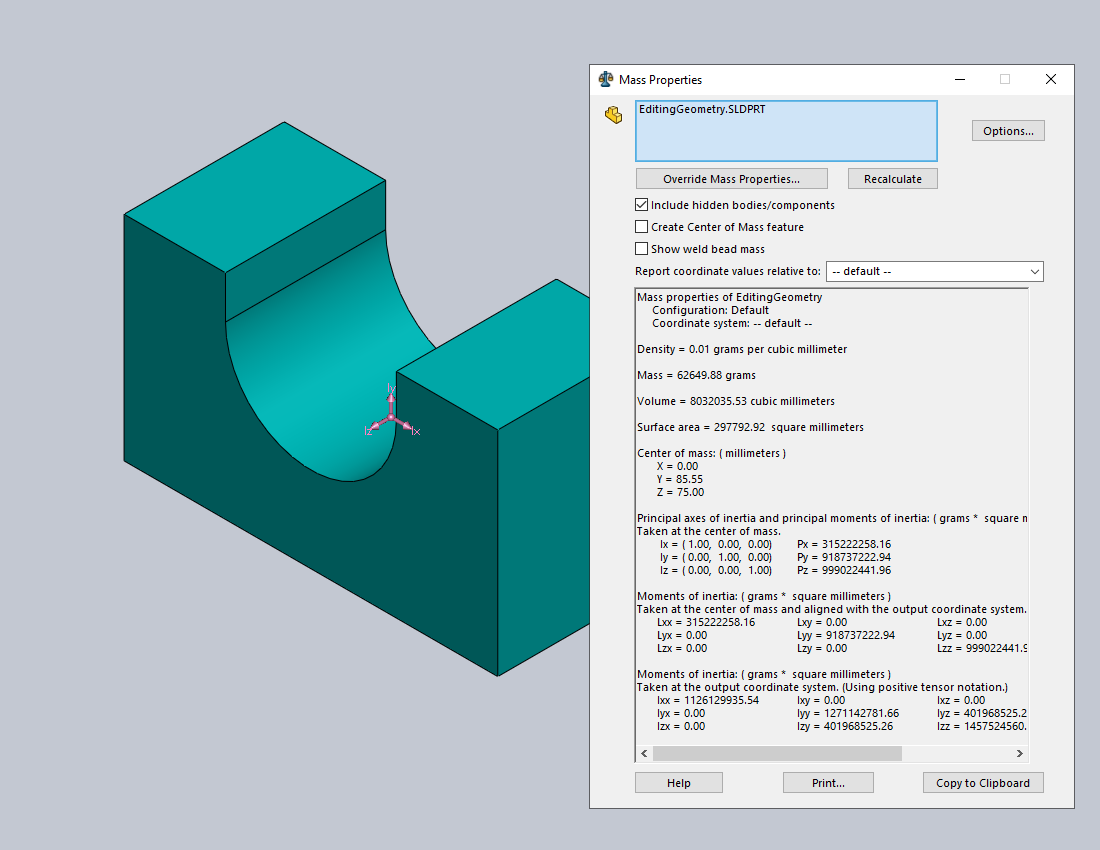Open the Report coordinate values relative to dropdown
The width and height of the screenshot is (1100, 850).
coord(934,272)
